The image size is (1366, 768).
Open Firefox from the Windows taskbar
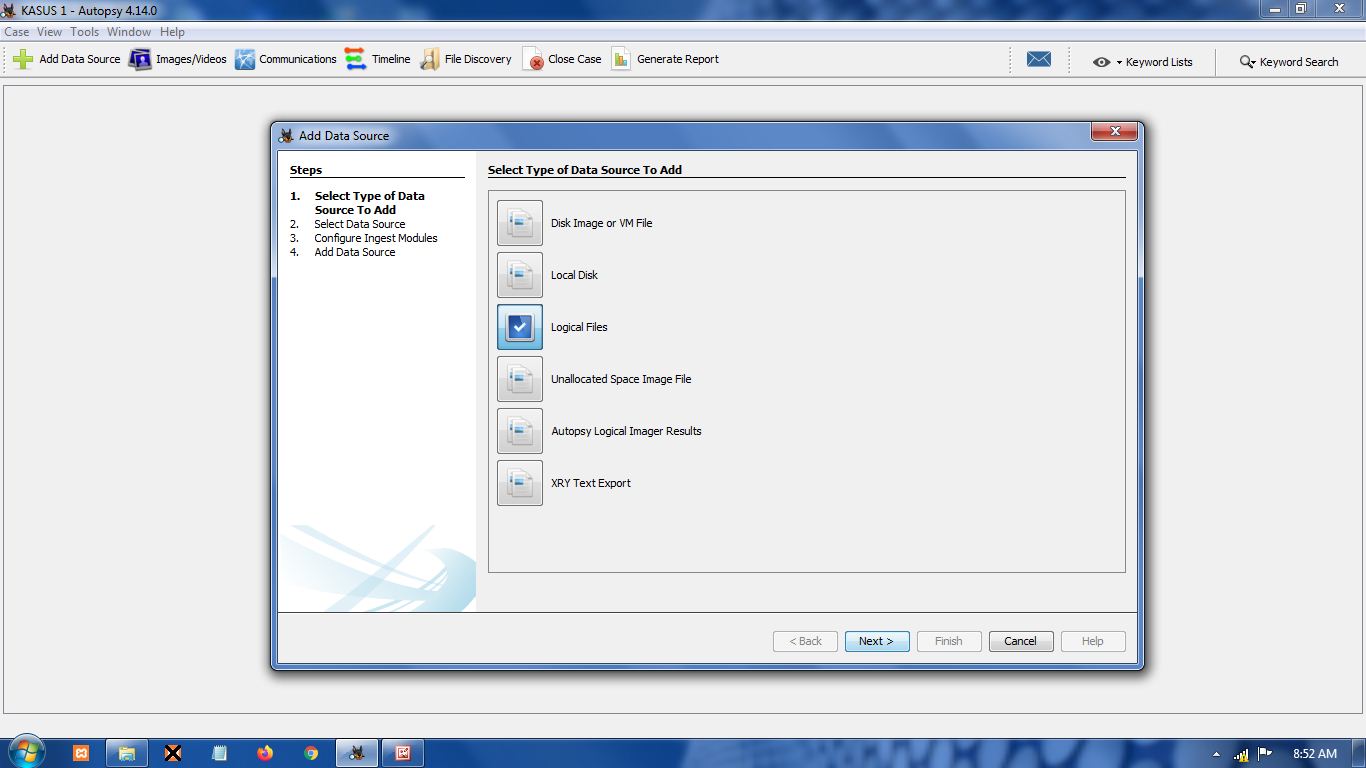[x=265, y=753]
